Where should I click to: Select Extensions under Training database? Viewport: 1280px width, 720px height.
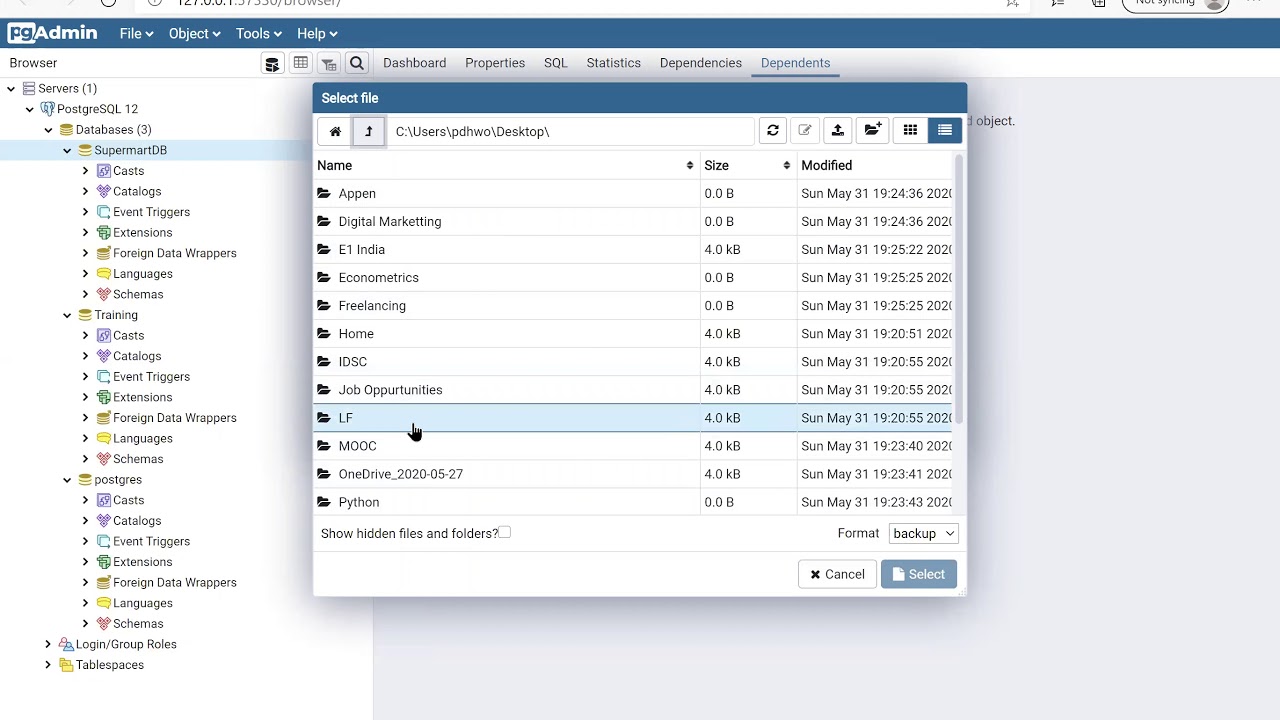tap(142, 397)
